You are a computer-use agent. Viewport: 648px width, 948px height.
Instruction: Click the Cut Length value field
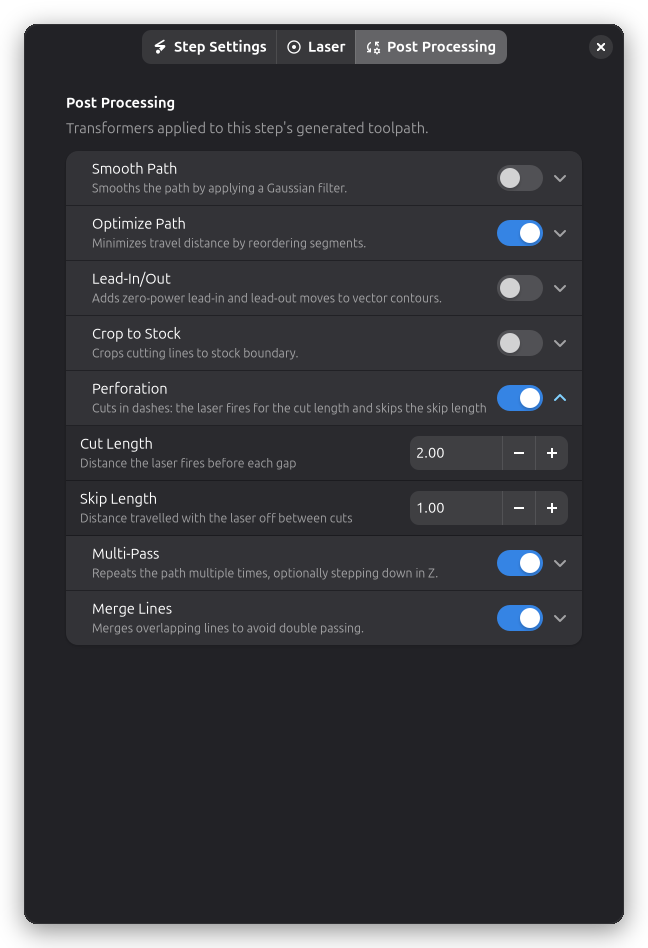point(456,453)
